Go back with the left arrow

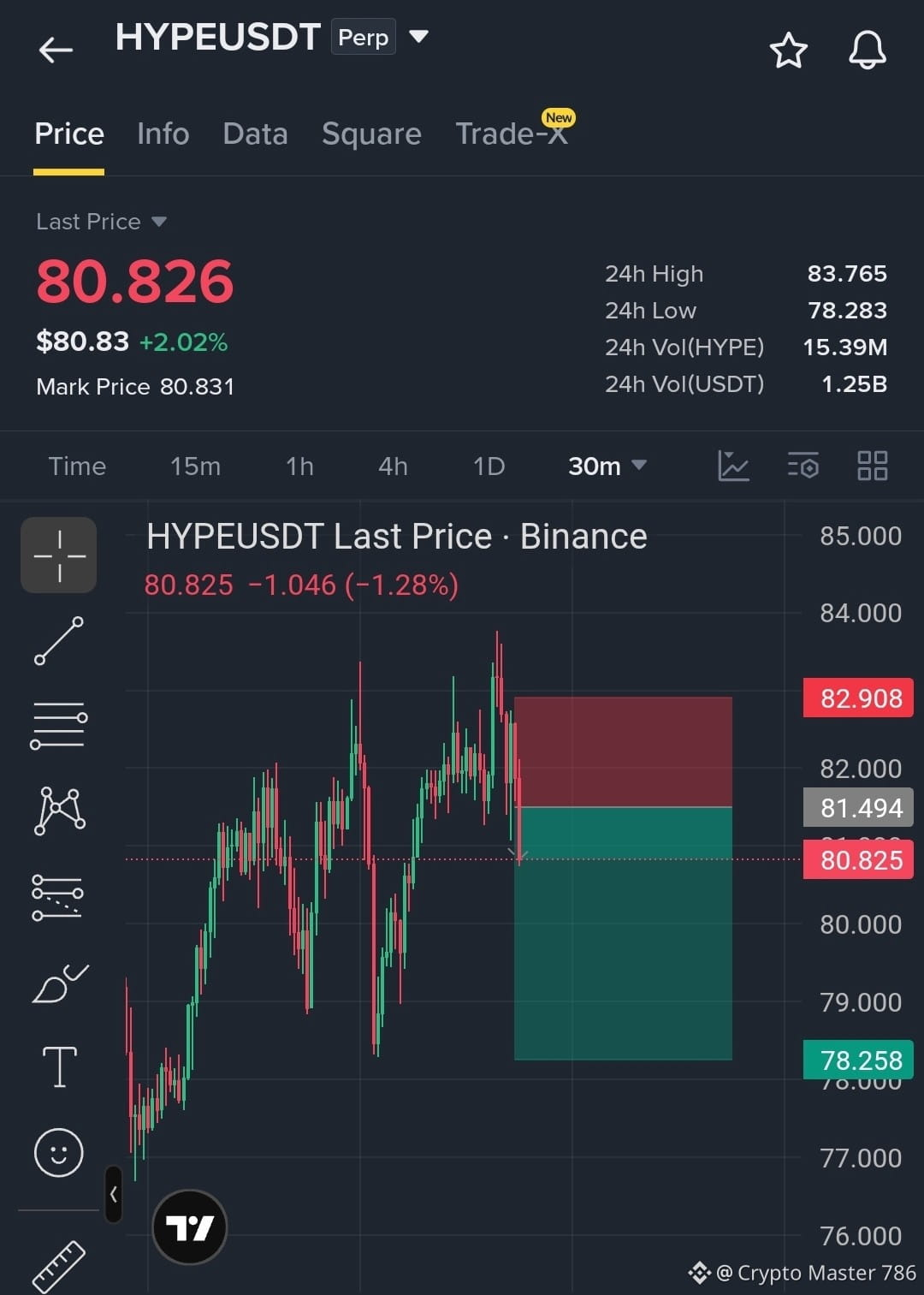(x=56, y=50)
